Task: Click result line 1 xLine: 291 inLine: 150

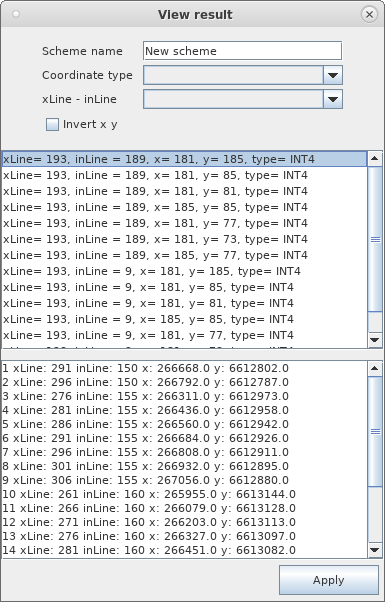Action: (x=146, y=369)
